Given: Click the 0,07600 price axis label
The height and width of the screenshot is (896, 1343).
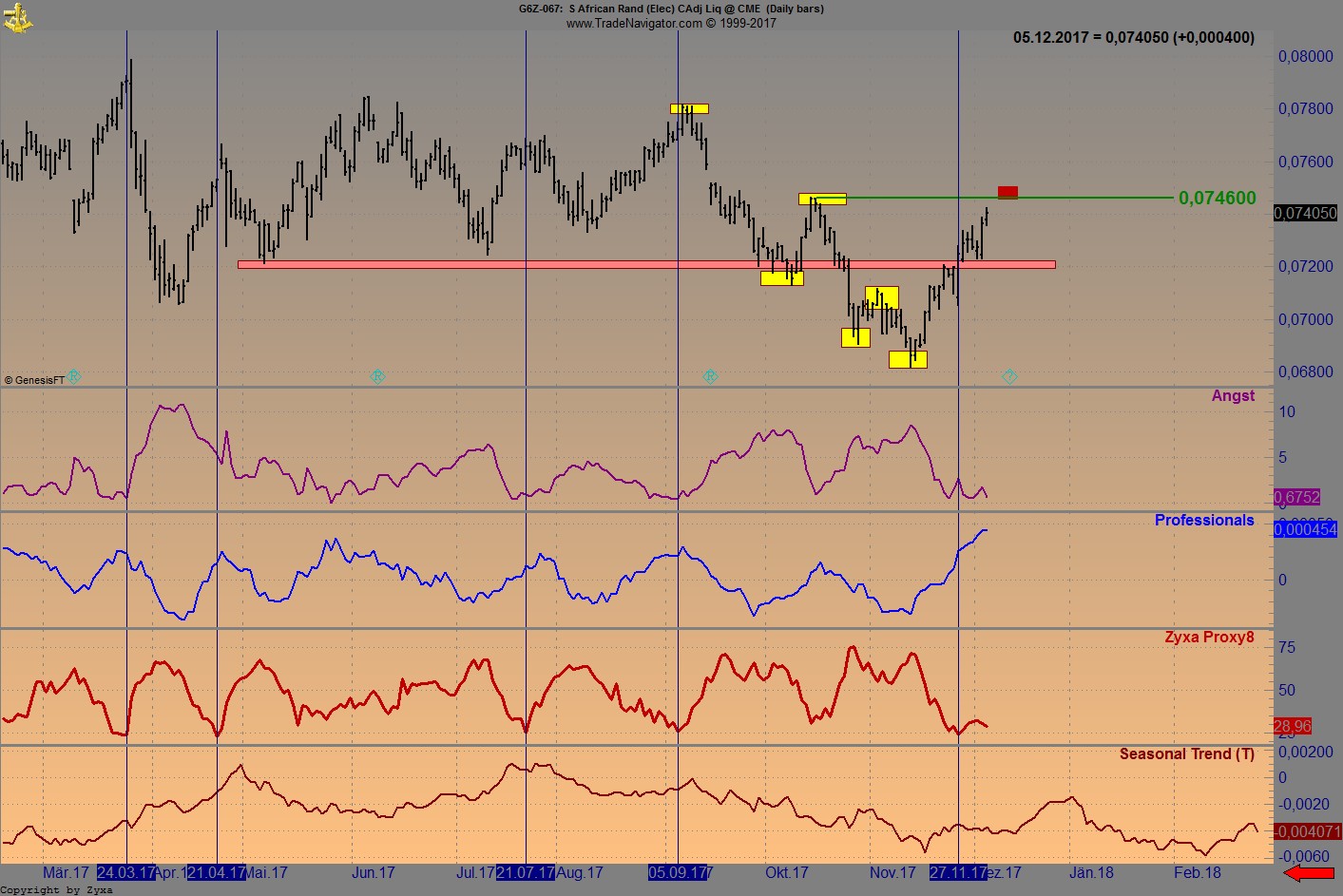Looking at the screenshot, I should 1306,162.
